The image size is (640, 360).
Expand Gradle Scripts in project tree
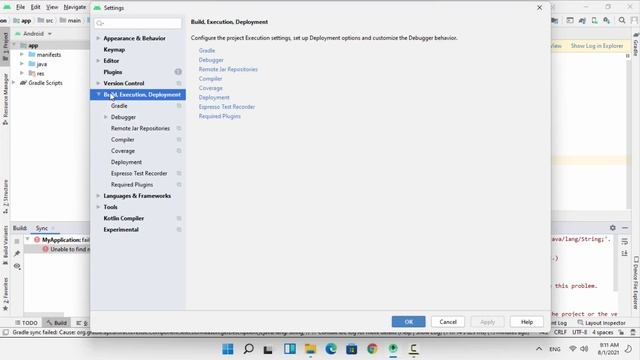tap(14, 82)
